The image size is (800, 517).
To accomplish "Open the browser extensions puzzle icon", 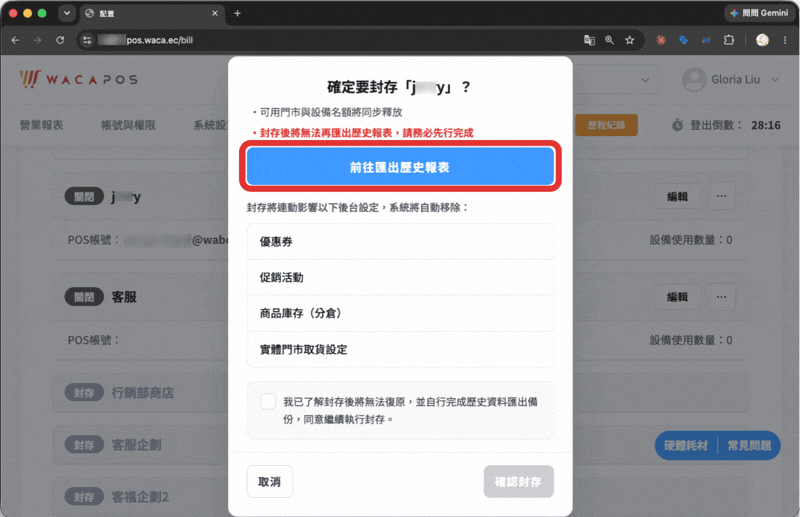I will pyautogui.click(x=729, y=40).
